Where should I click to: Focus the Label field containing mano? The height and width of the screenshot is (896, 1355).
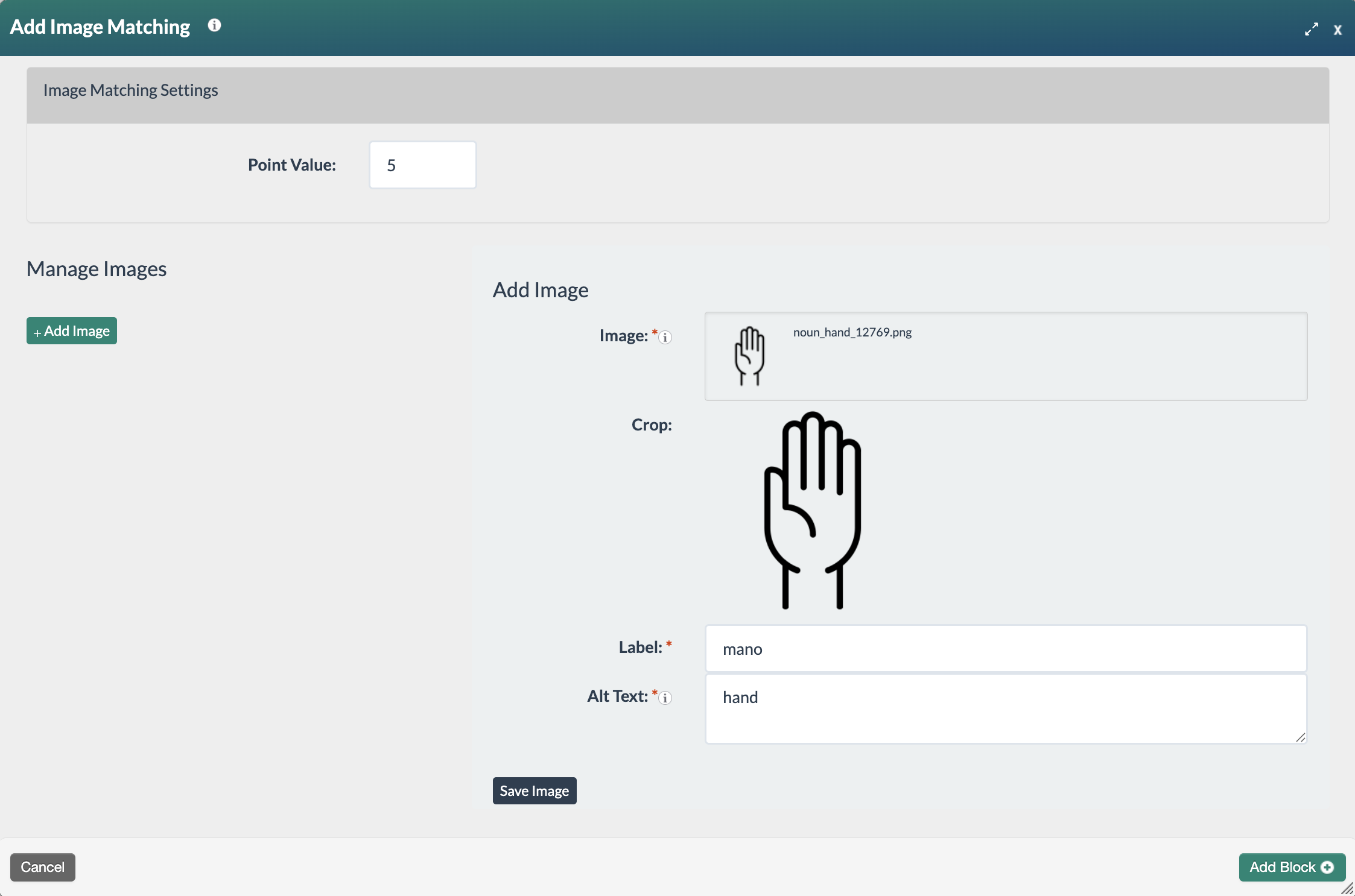(1006, 649)
